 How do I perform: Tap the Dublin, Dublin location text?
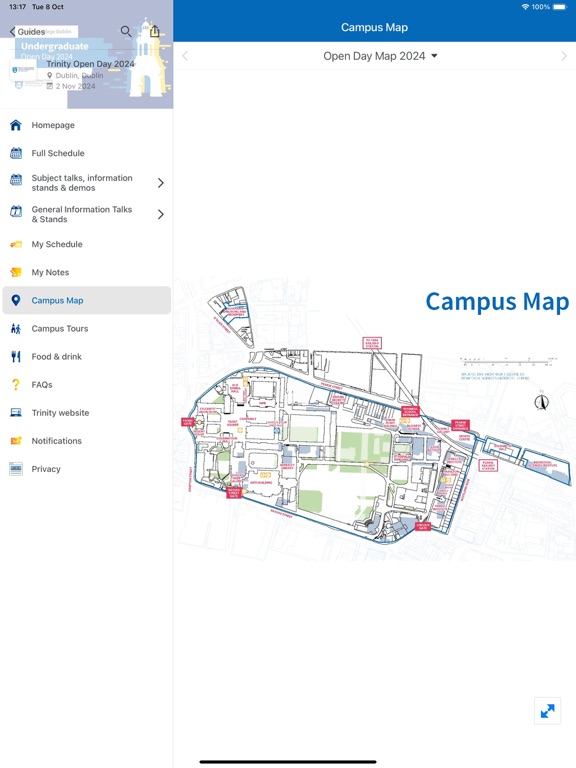coord(79,75)
